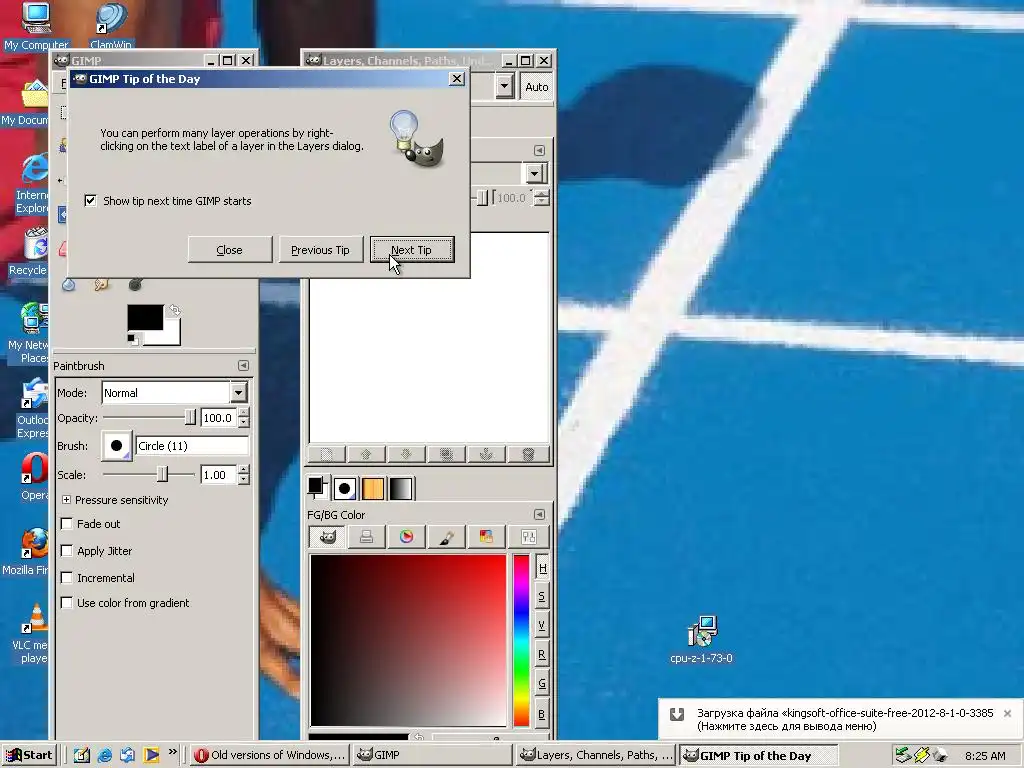
Task: Click the swap foreground/background colors arrow
Action: [174, 310]
